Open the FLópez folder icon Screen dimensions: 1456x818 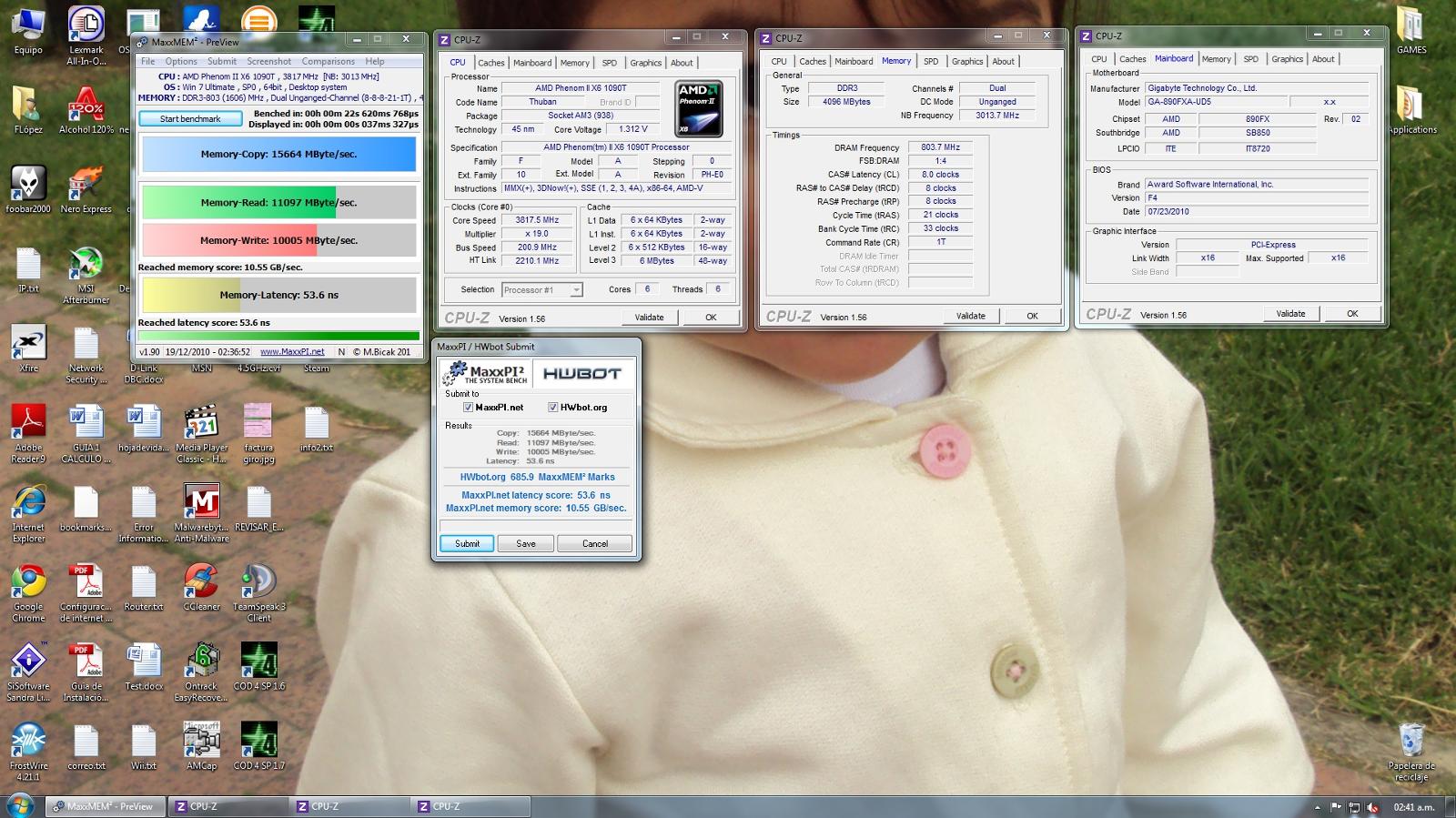coord(28,111)
